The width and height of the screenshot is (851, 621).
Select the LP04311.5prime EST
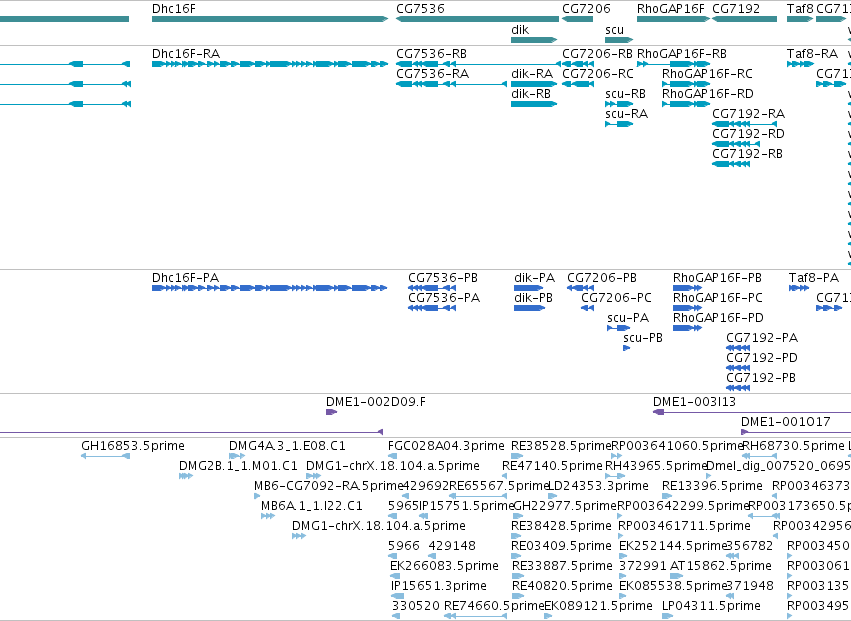[668, 617]
